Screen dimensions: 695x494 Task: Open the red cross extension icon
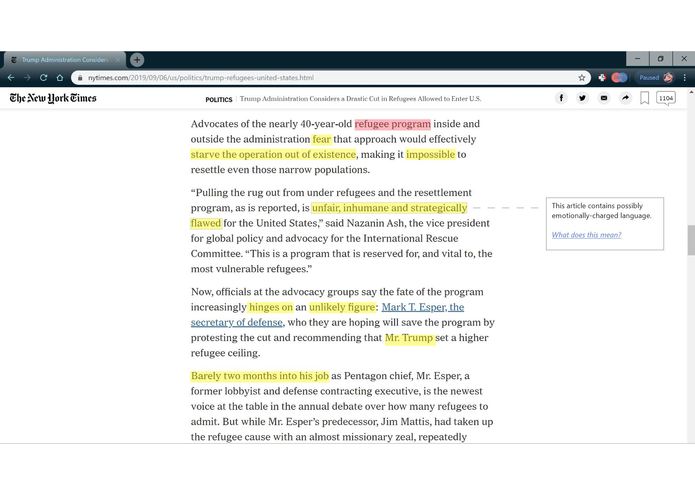click(x=602, y=78)
